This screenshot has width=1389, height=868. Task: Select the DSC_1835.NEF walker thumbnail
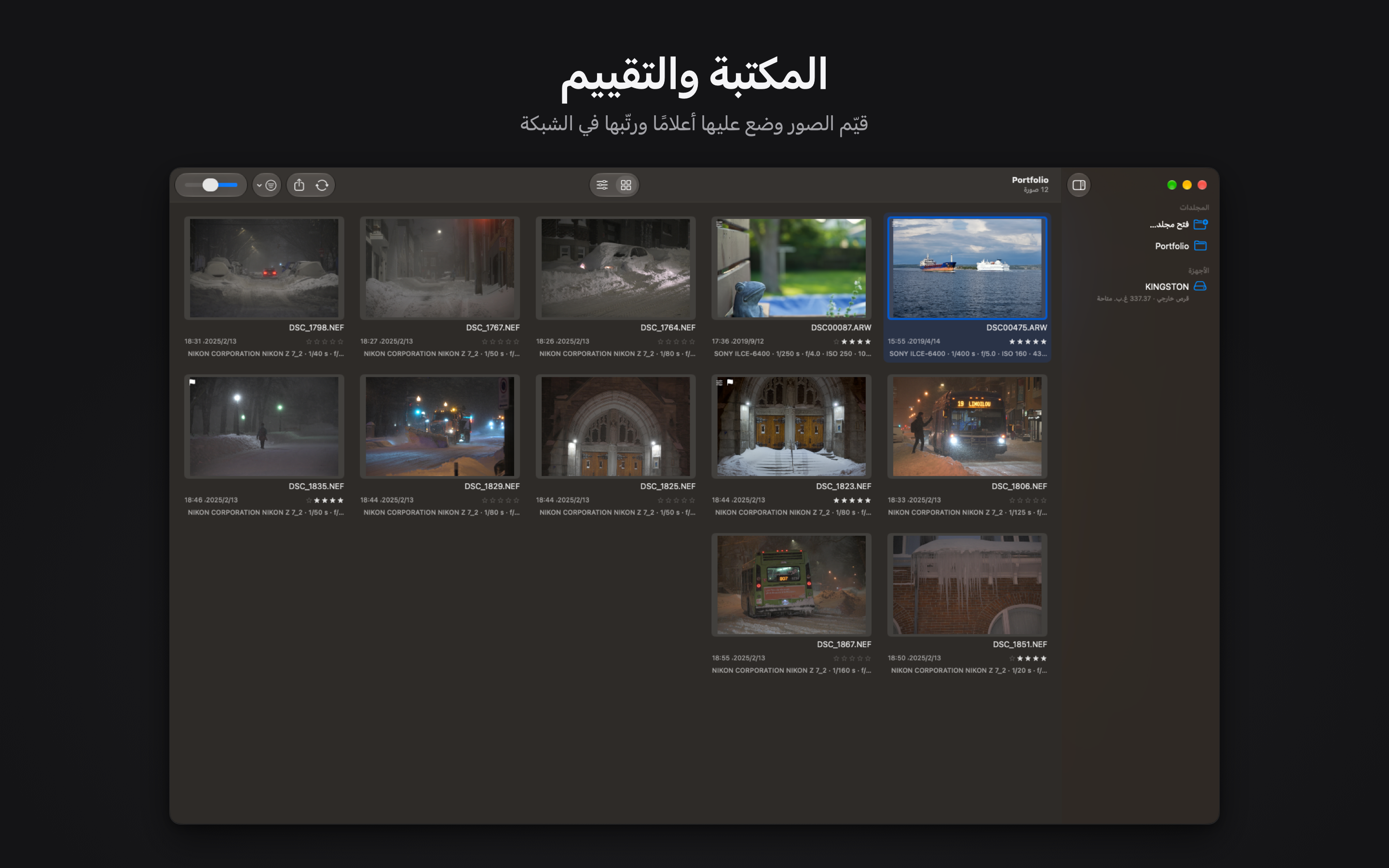coord(264,427)
